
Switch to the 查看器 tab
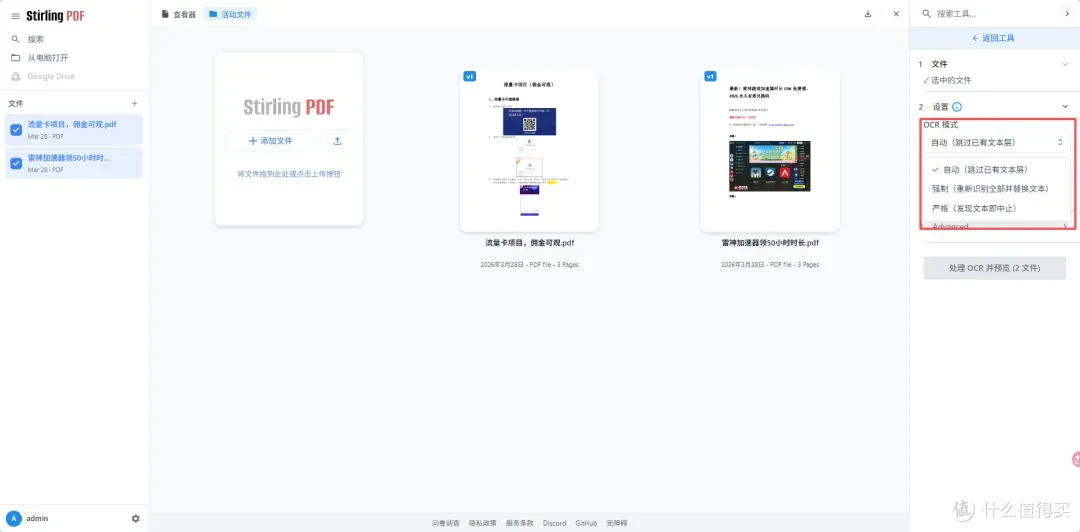point(179,14)
